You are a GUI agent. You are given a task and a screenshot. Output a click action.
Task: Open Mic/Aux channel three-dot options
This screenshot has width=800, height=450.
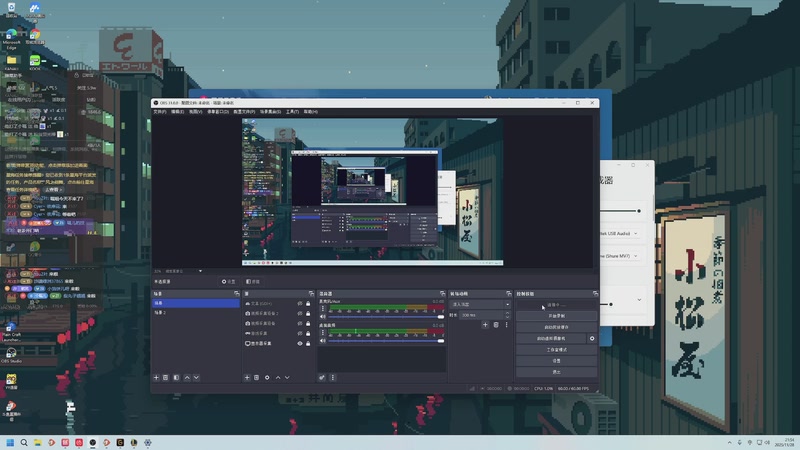322,309
